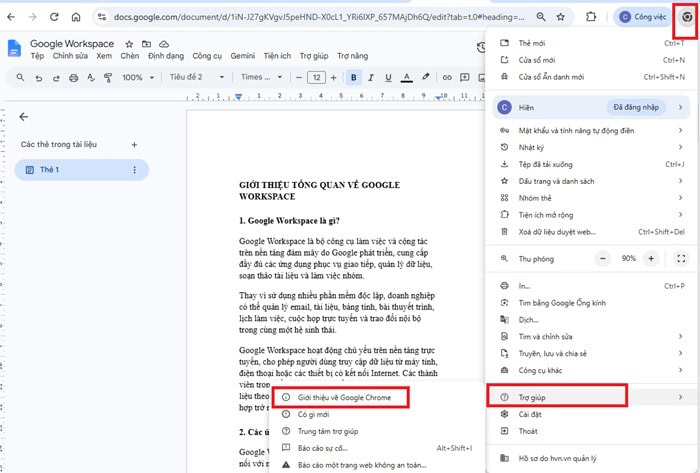Star the Google Workspace document

[129, 44]
